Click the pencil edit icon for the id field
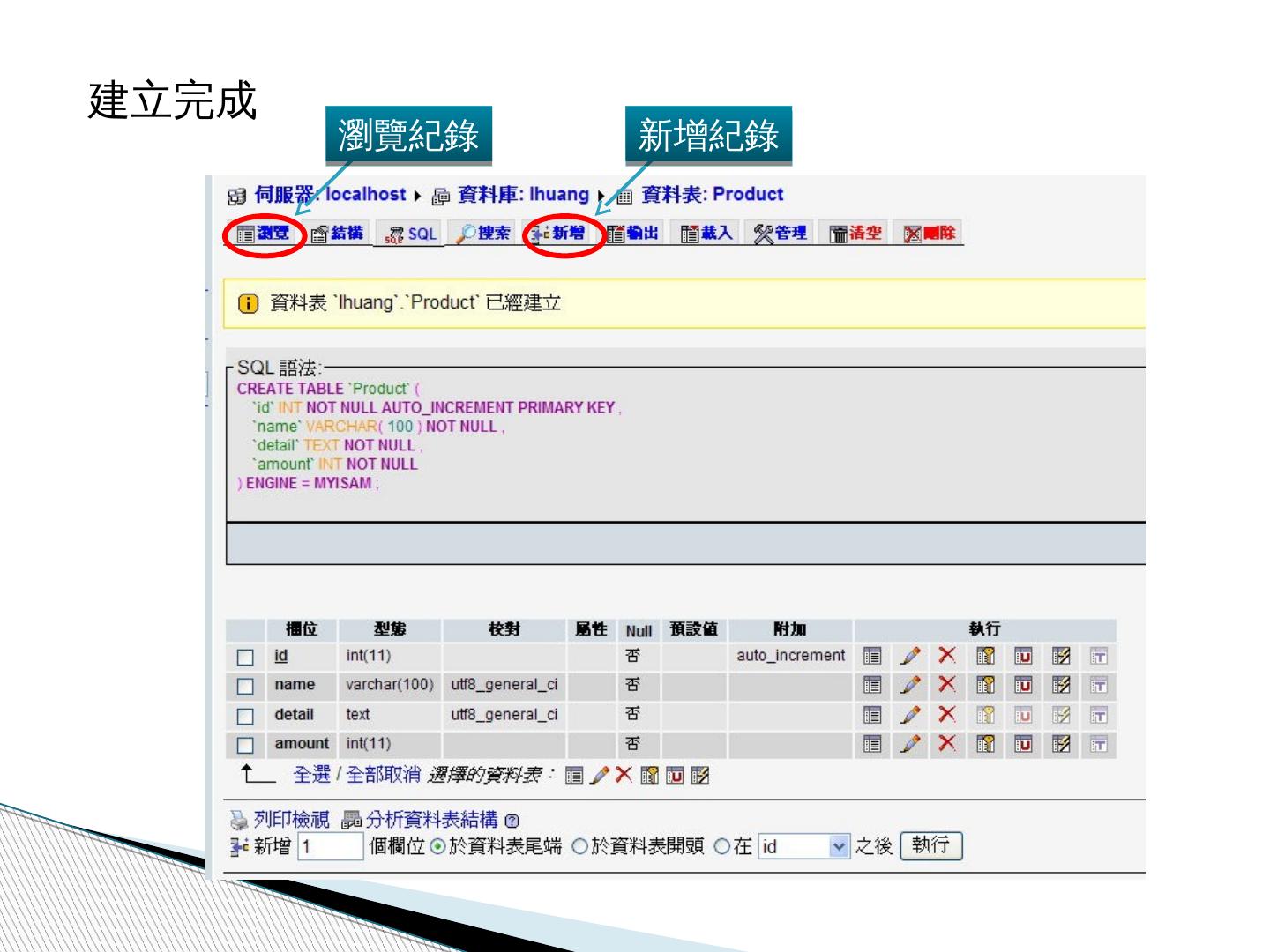This screenshot has width=1270, height=952. [910, 656]
